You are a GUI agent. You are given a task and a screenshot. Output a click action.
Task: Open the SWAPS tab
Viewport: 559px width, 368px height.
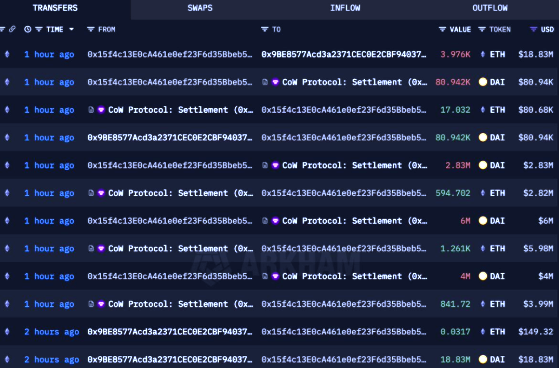200,8
